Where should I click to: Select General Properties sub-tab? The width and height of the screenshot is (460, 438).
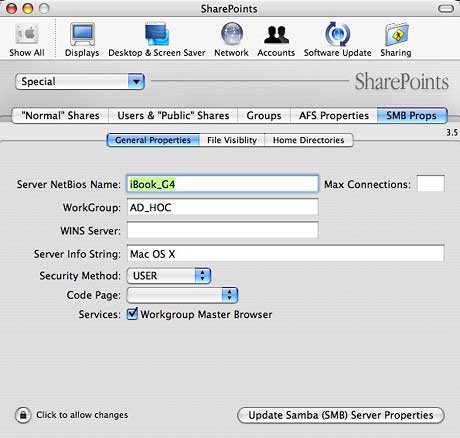coord(153,140)
